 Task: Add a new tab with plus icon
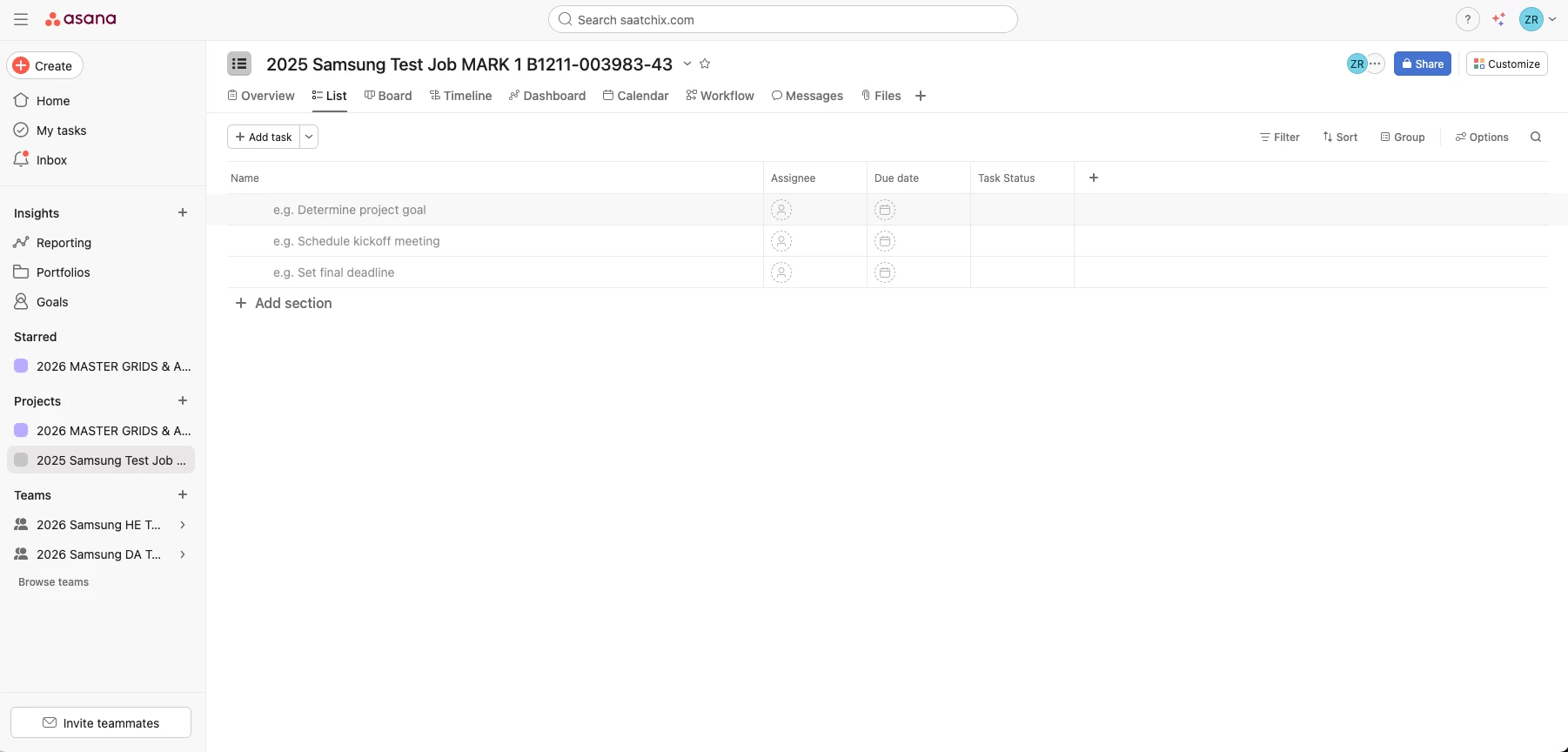tap(921, 96)
